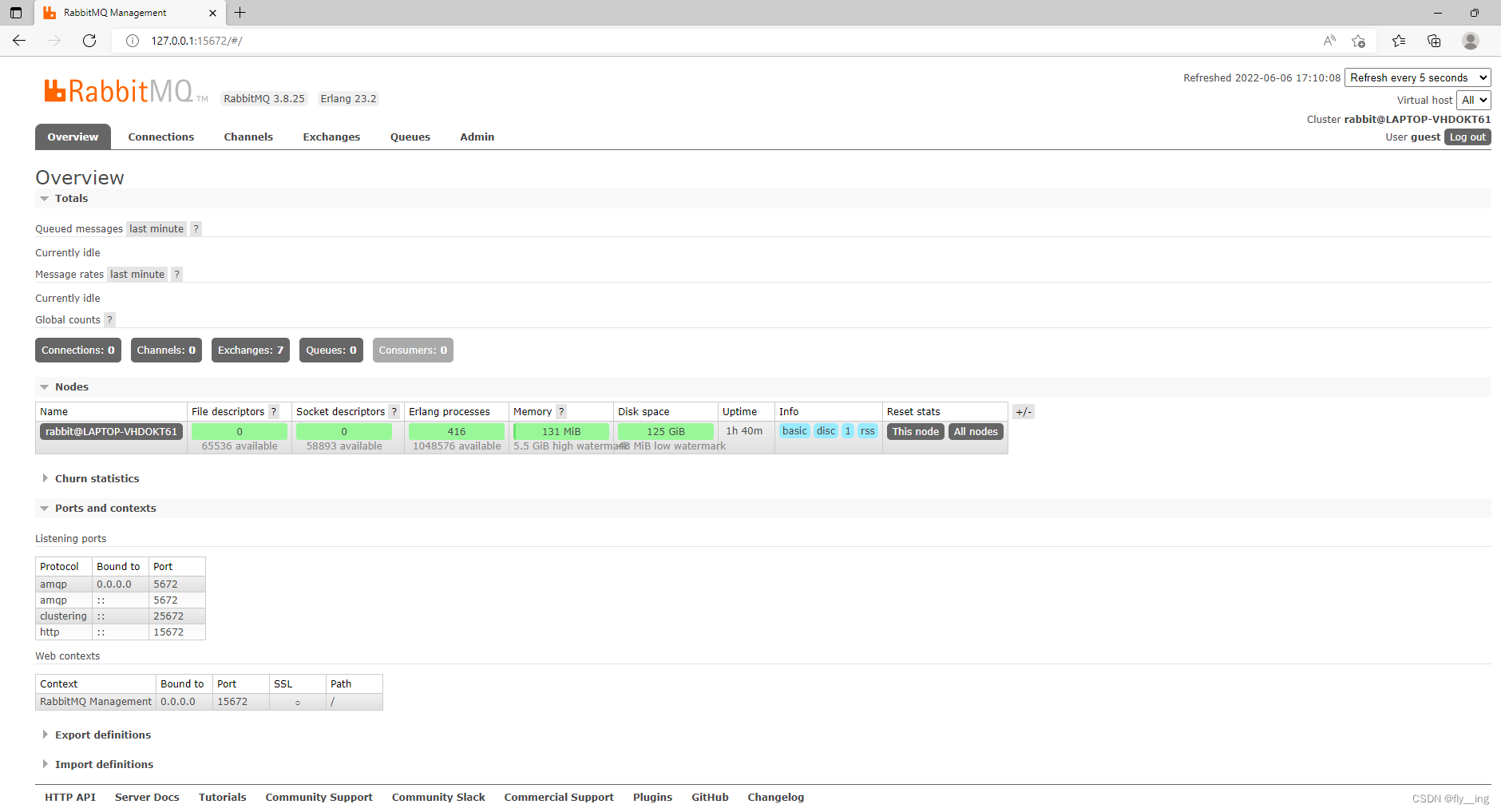Switch to the Channels tab
The height and width of the screenshot is (812, 1501).
point(248,137)
